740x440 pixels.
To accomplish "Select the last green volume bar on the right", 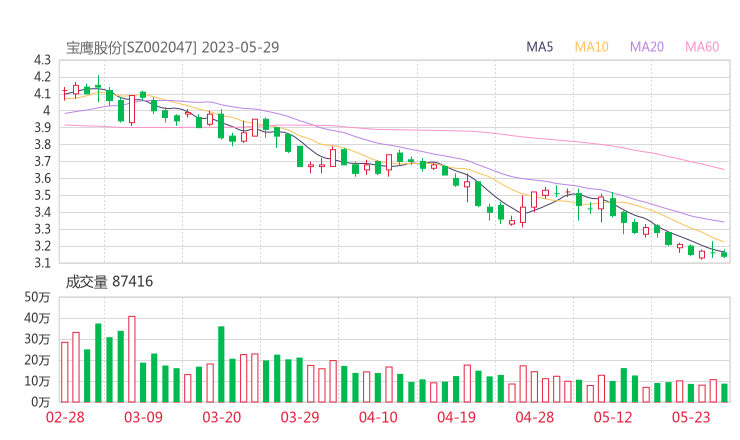I will tap(724, 393).
